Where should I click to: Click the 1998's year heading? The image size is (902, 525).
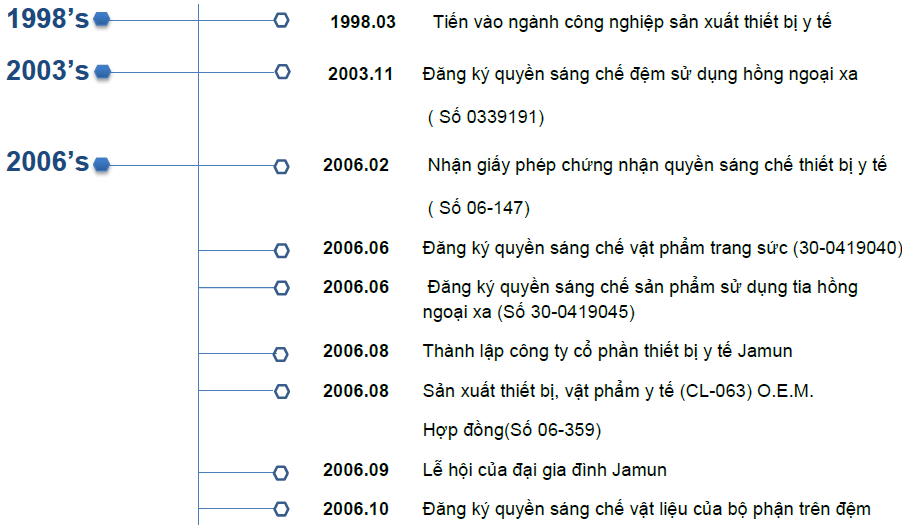[48, 18]
